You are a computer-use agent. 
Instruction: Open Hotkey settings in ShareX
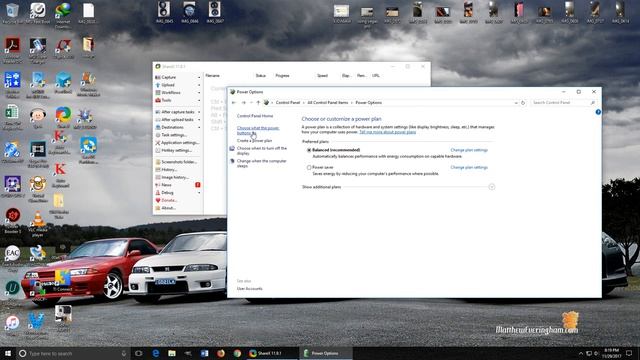[x=178, y=151]
